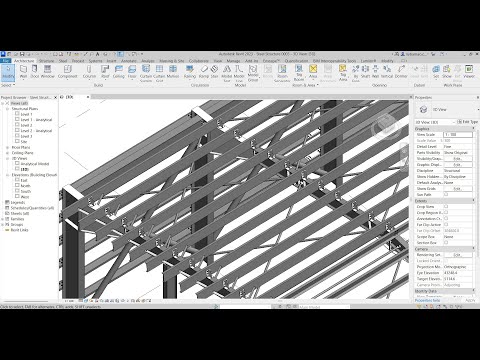Screen dimensions: 480x360
Task: Select the Wall tool
Action: 23,72
